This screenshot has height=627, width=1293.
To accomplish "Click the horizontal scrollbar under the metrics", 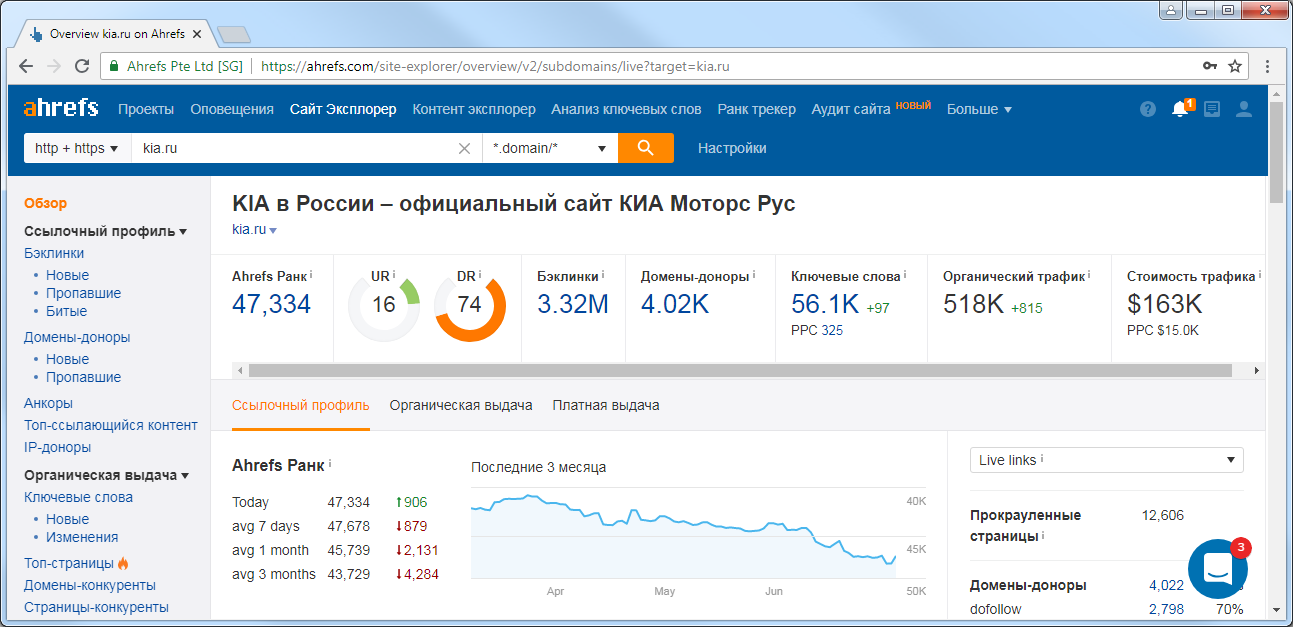I will (x=740, y=370).
